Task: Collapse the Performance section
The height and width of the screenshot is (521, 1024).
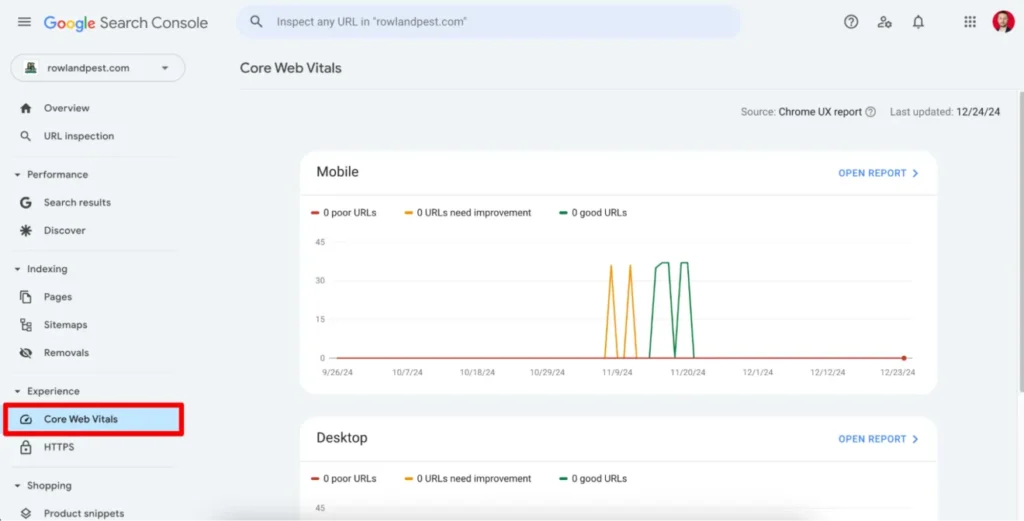Action: [x=18, y=175]
